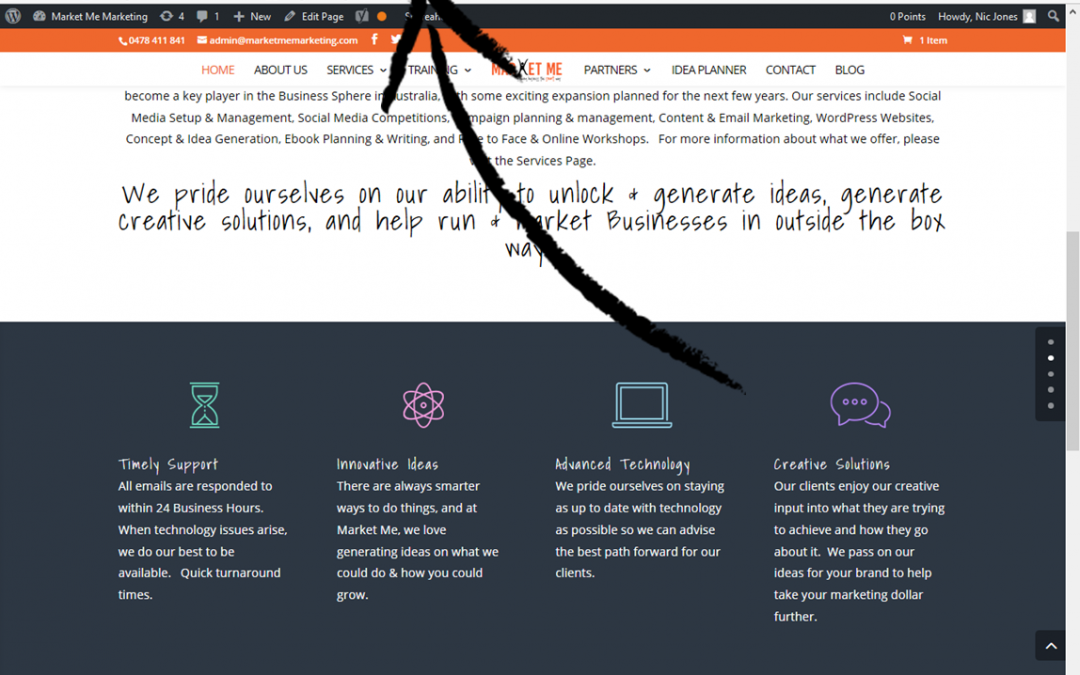
Task: Open the Howdy, Nic Jones account menu
Action: click(x=986, y=16)
